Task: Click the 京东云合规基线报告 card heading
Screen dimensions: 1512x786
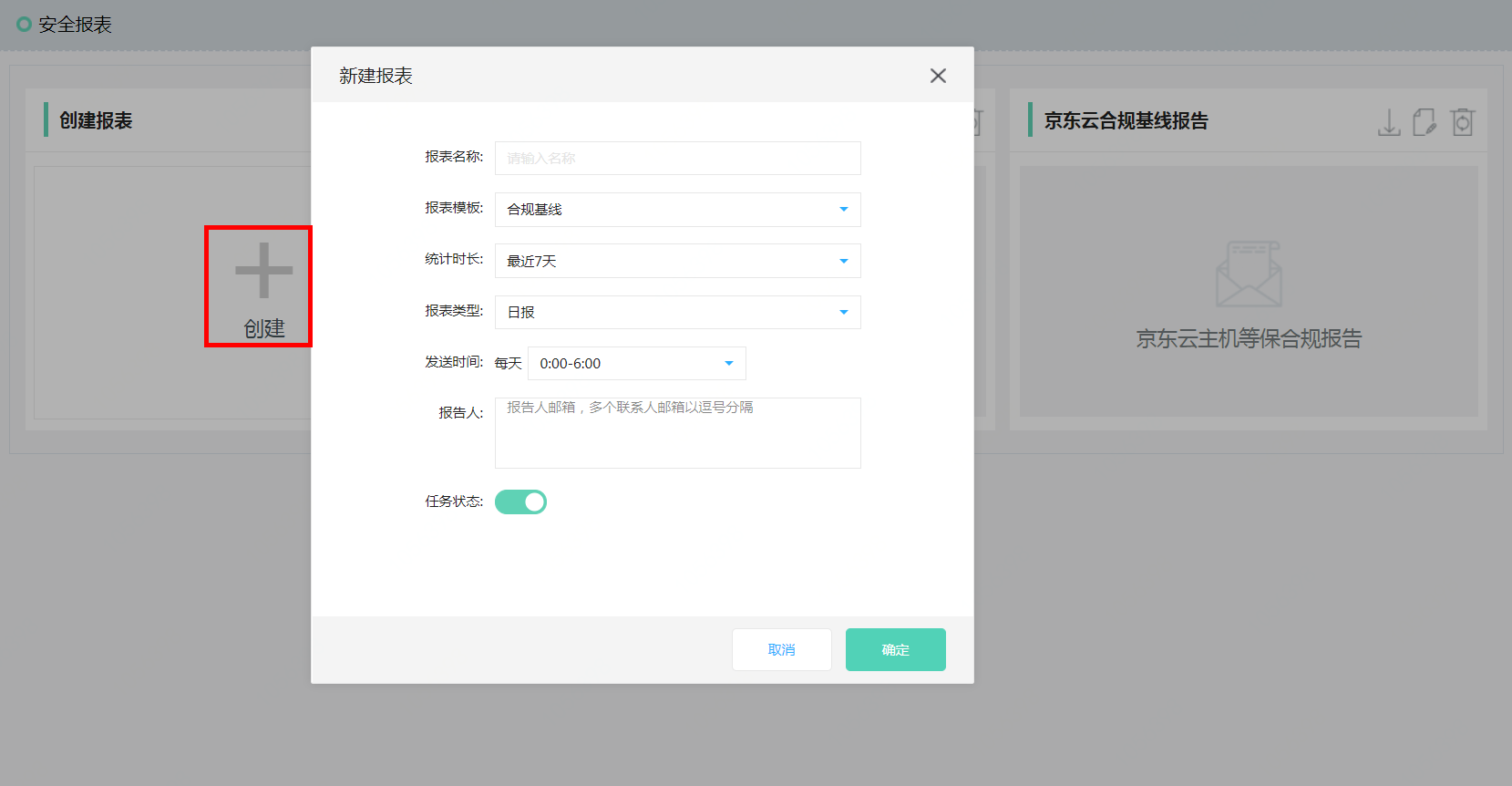Action: [1126, 120]
